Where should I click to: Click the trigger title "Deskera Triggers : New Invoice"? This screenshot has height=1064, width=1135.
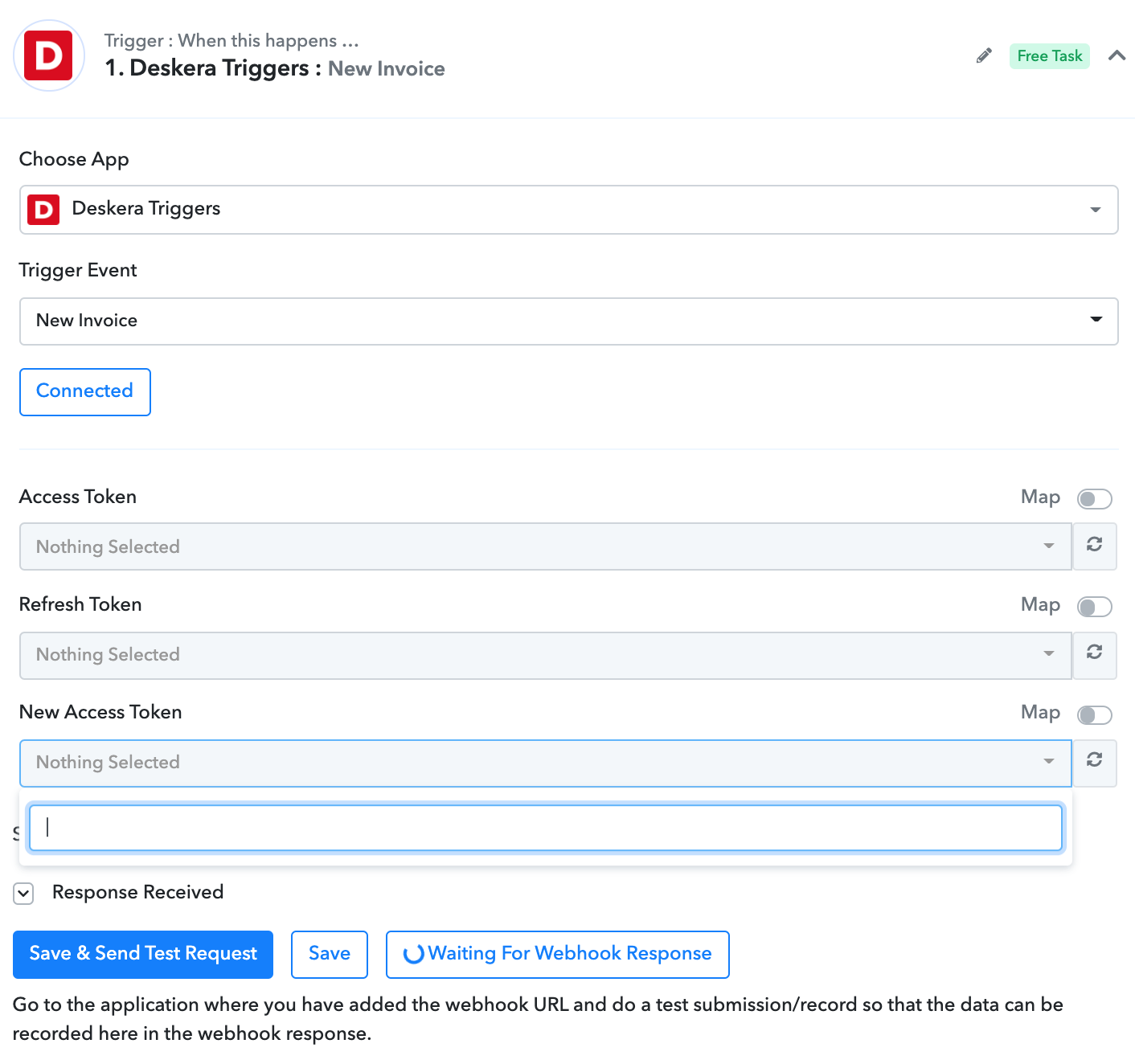click(275, 68)
